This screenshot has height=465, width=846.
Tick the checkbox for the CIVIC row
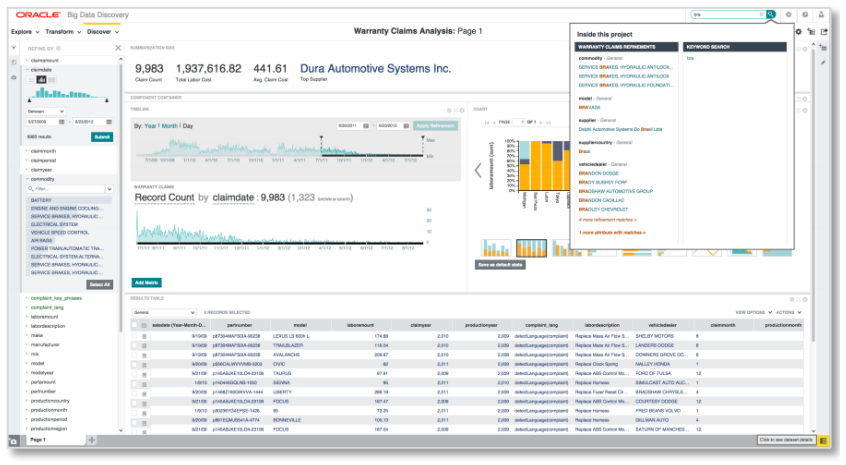coord(135,364)
